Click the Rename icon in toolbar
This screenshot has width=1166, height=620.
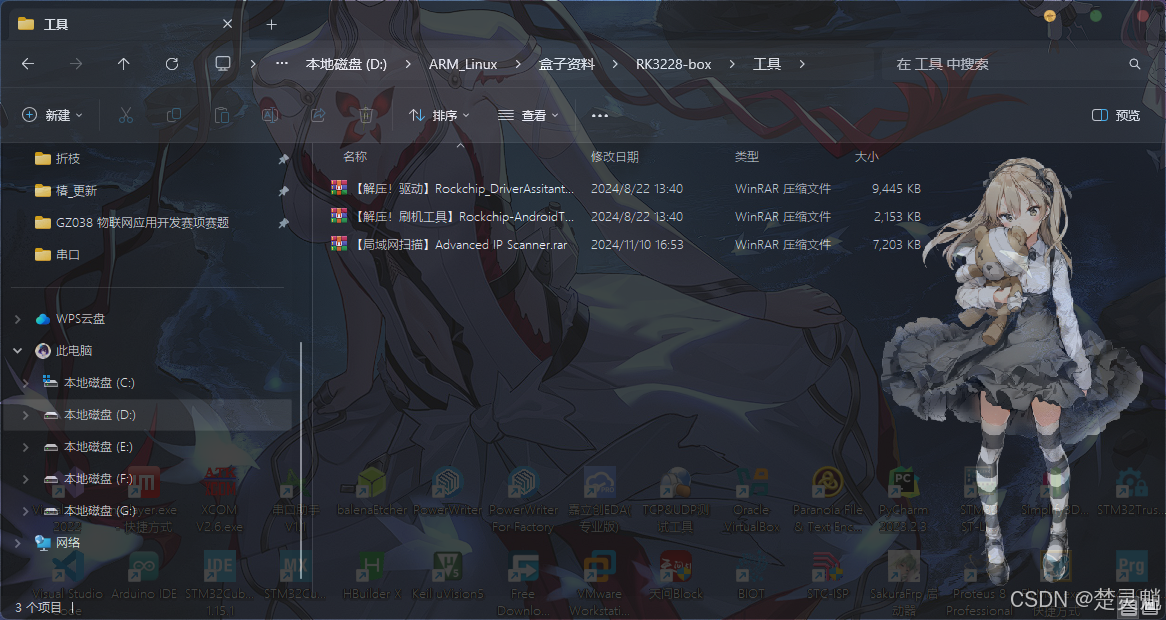pos(270,114)
